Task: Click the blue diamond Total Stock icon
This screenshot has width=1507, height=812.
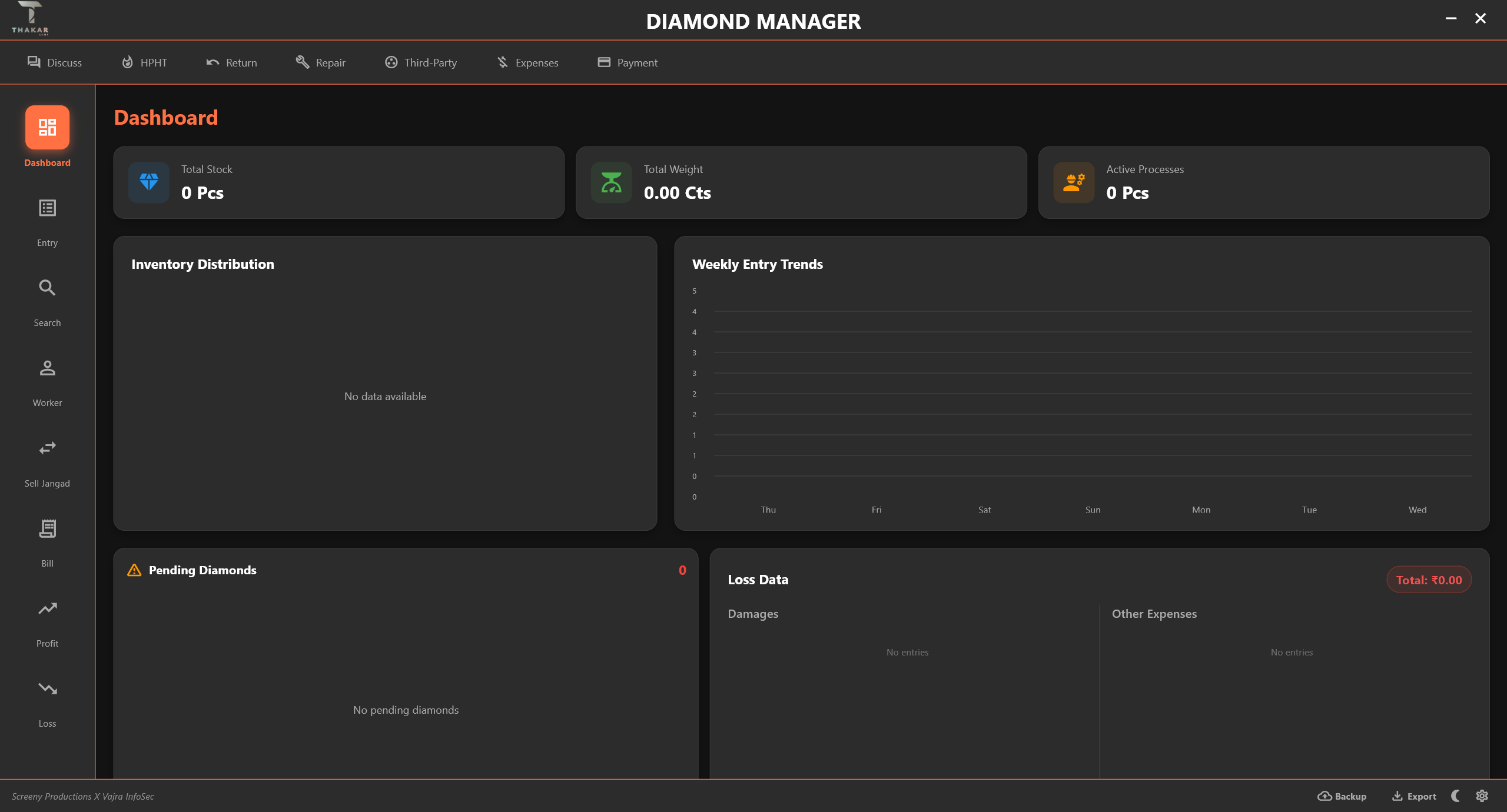Action: coord(149,182)
